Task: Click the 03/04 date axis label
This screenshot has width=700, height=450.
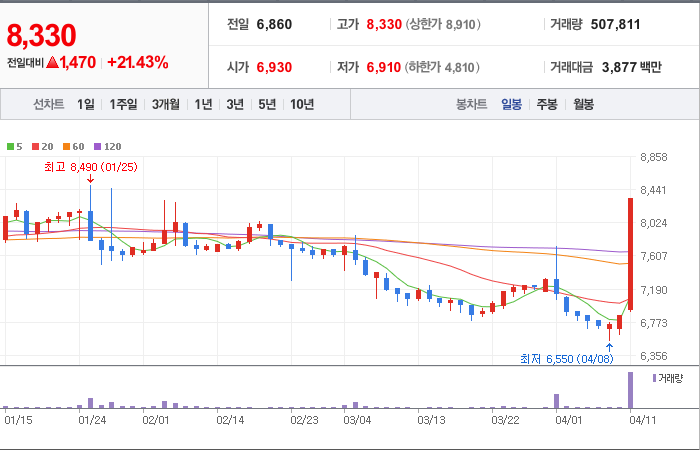Action: click(x=357, y=421)
